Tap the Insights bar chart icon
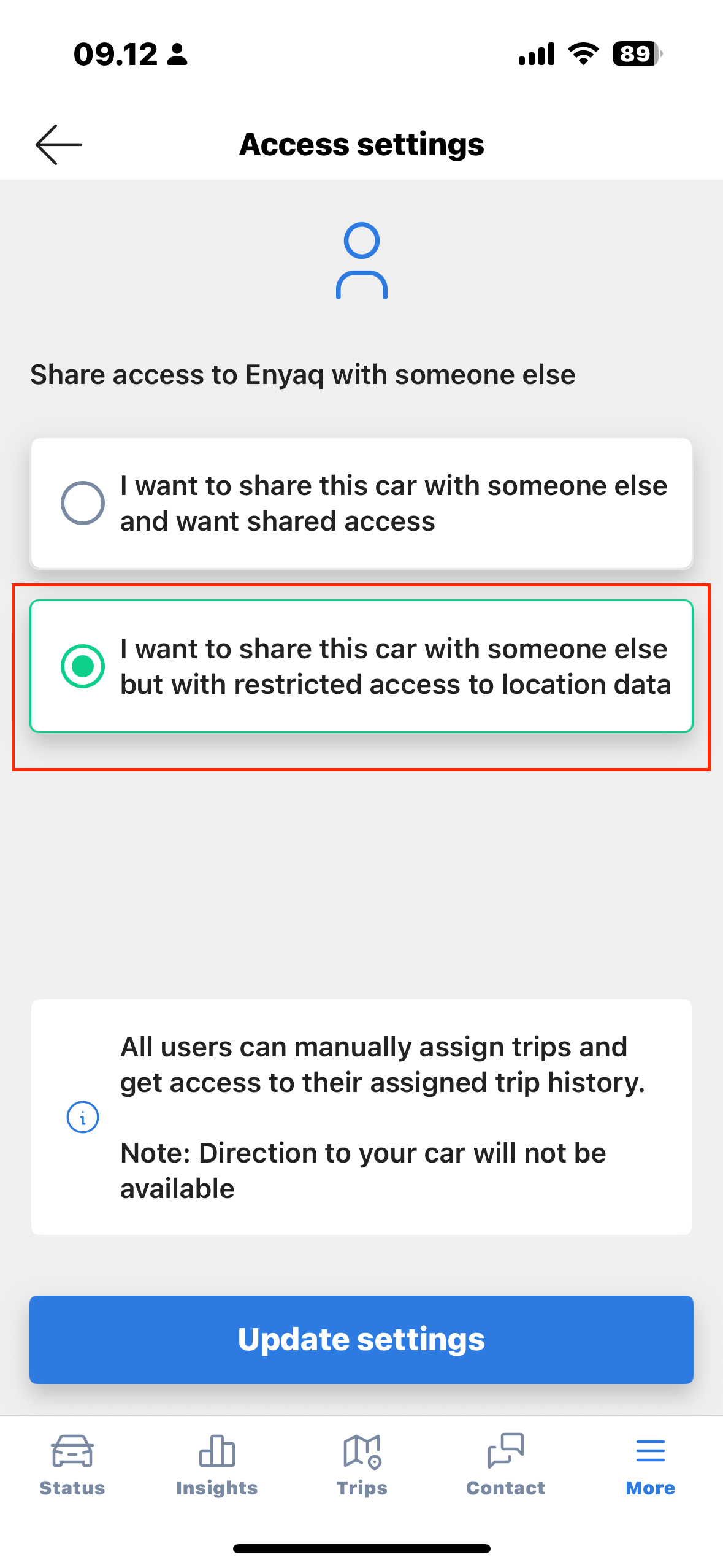 (217, 1451)
